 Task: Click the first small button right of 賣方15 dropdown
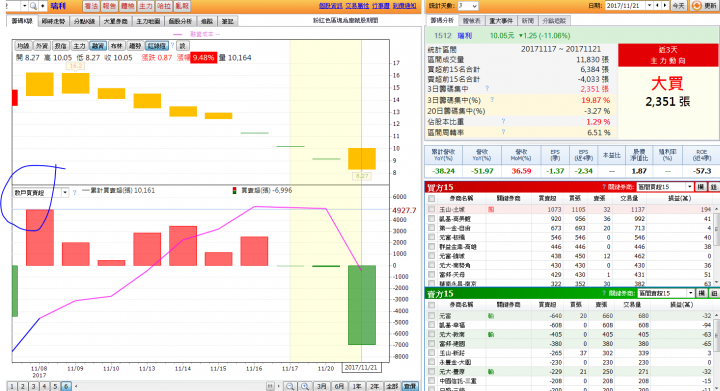coord(701,293)
